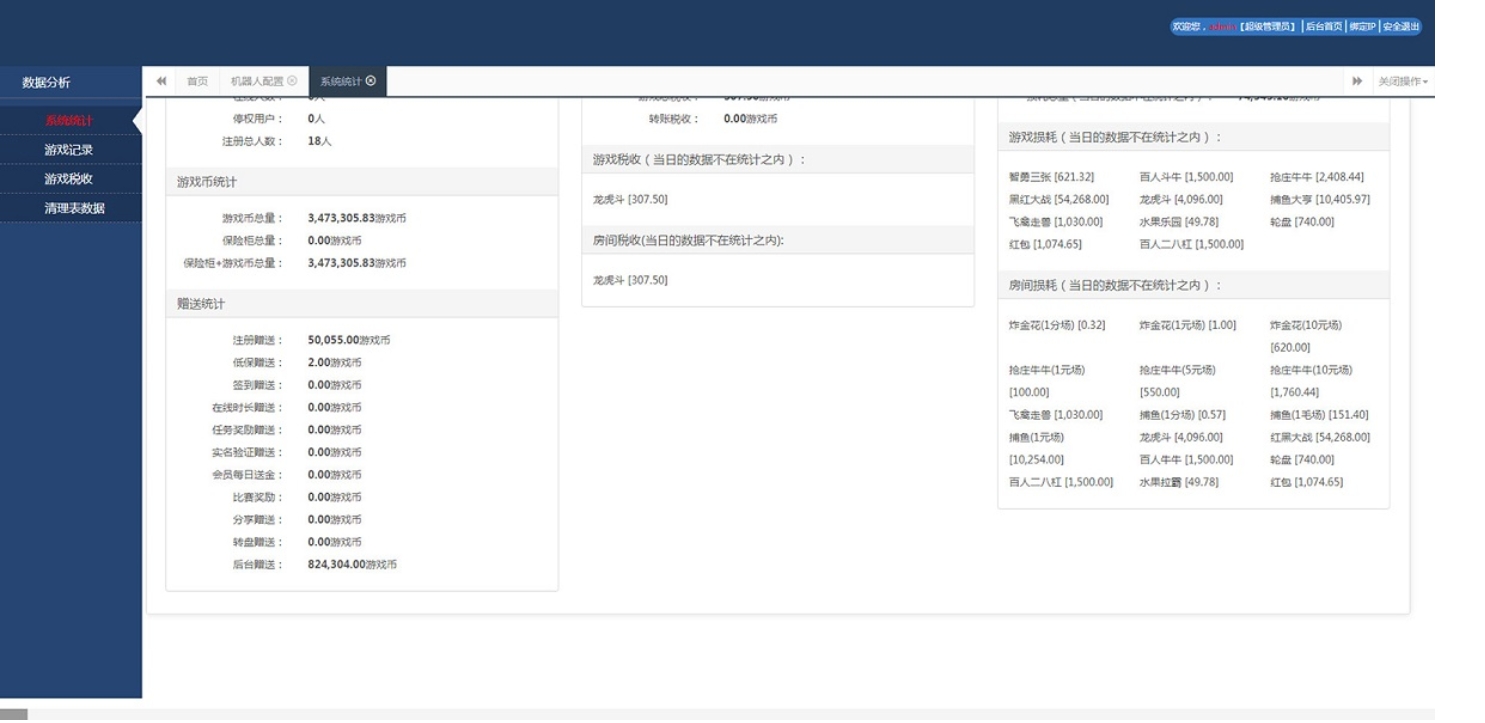Open 系统统计 in the sidebar
This screenshot has width=1485, height=723.
coord(69,121)
